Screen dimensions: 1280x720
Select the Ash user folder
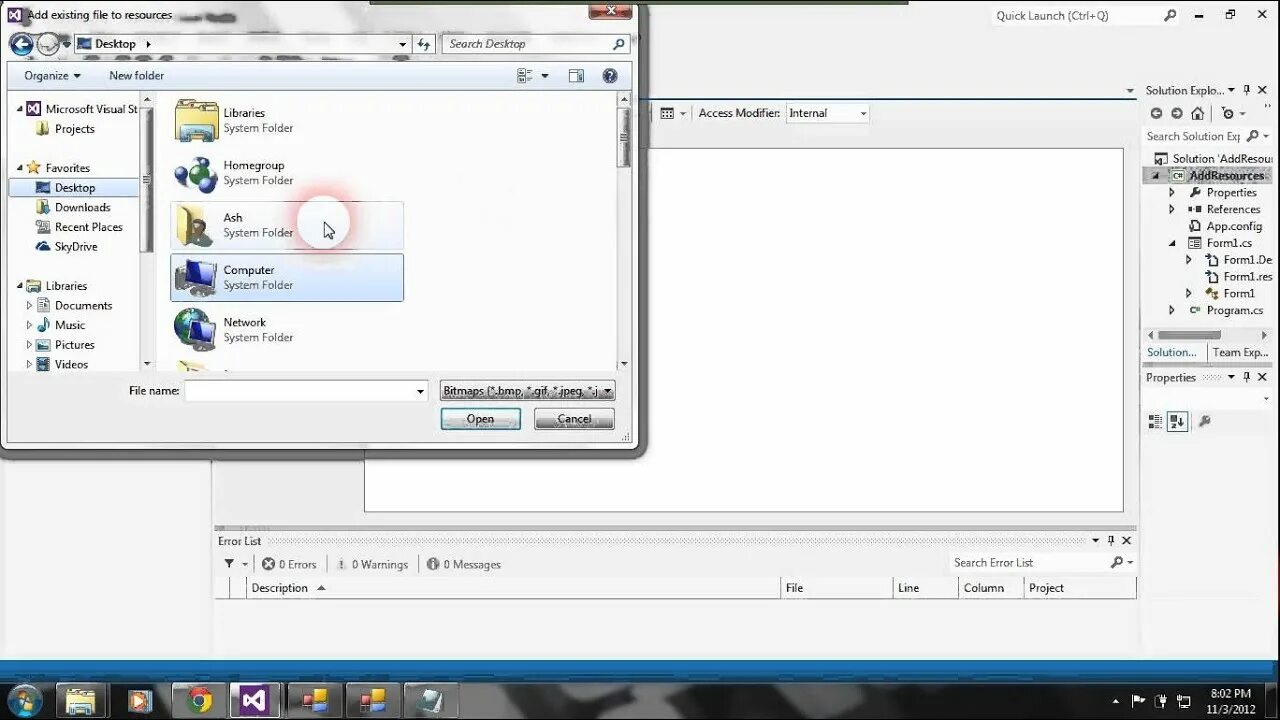click(x=287, y=225)
